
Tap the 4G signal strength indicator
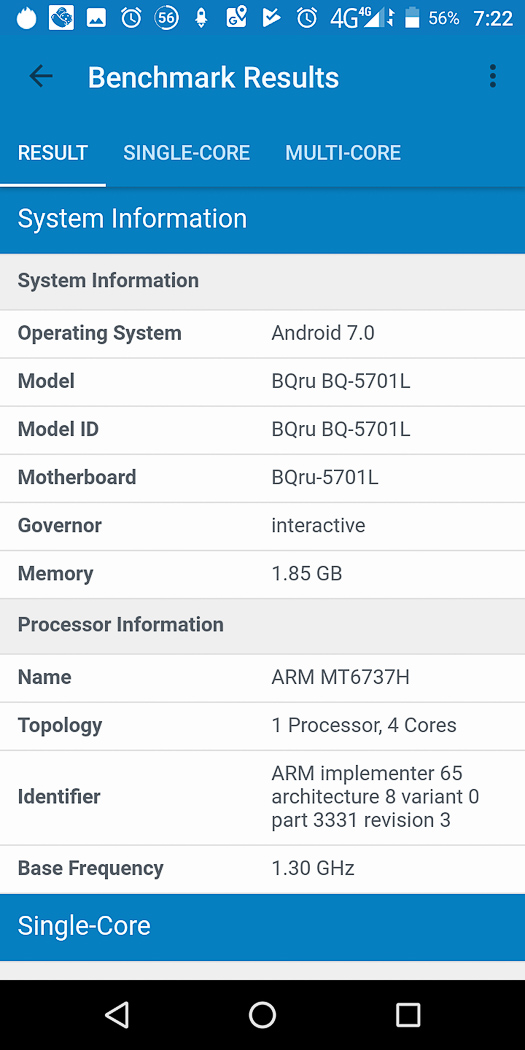362,18
